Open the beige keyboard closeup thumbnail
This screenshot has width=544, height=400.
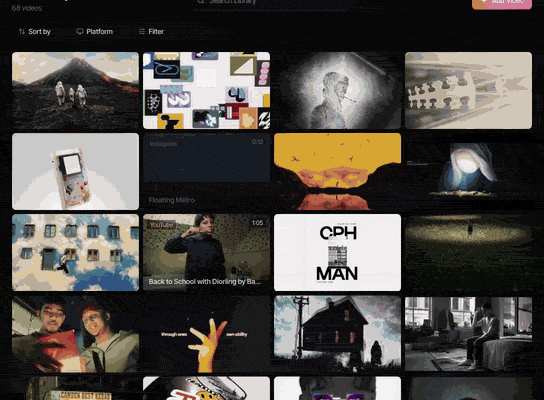pyautogui.click(x=468, y=91)
